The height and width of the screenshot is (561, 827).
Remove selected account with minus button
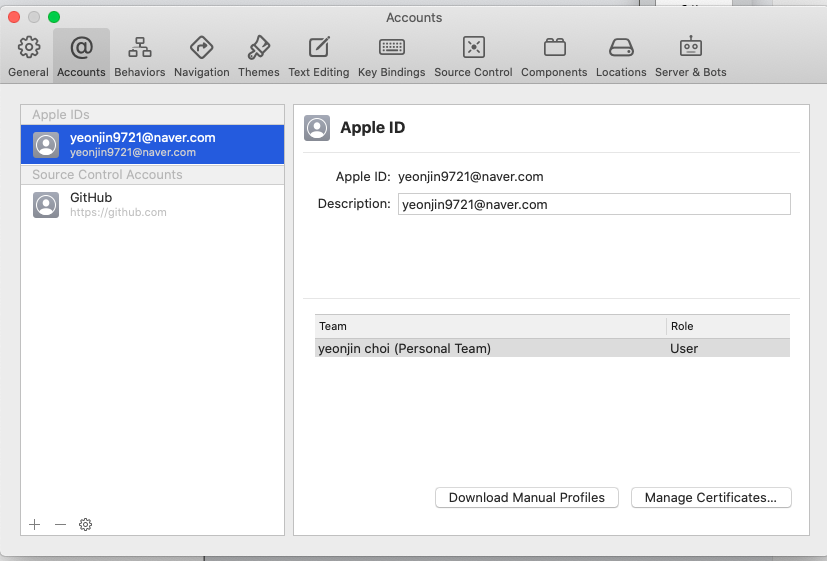(60, 525)
